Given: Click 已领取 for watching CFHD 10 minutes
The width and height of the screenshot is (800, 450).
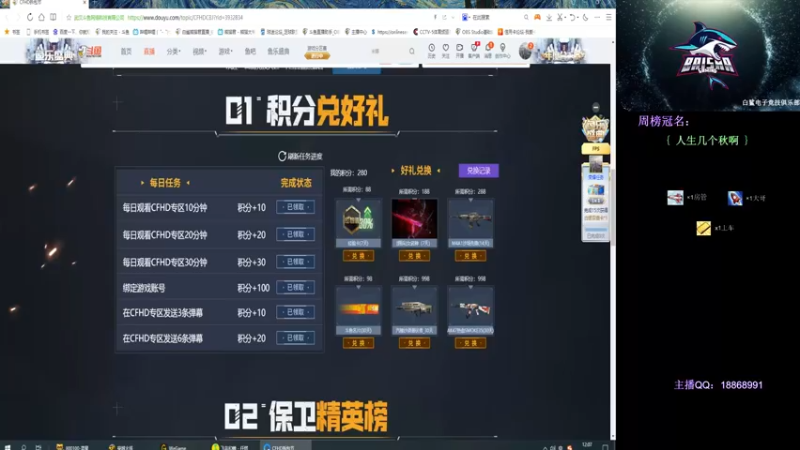Looking at the screenshot, I should click(295, 207).
